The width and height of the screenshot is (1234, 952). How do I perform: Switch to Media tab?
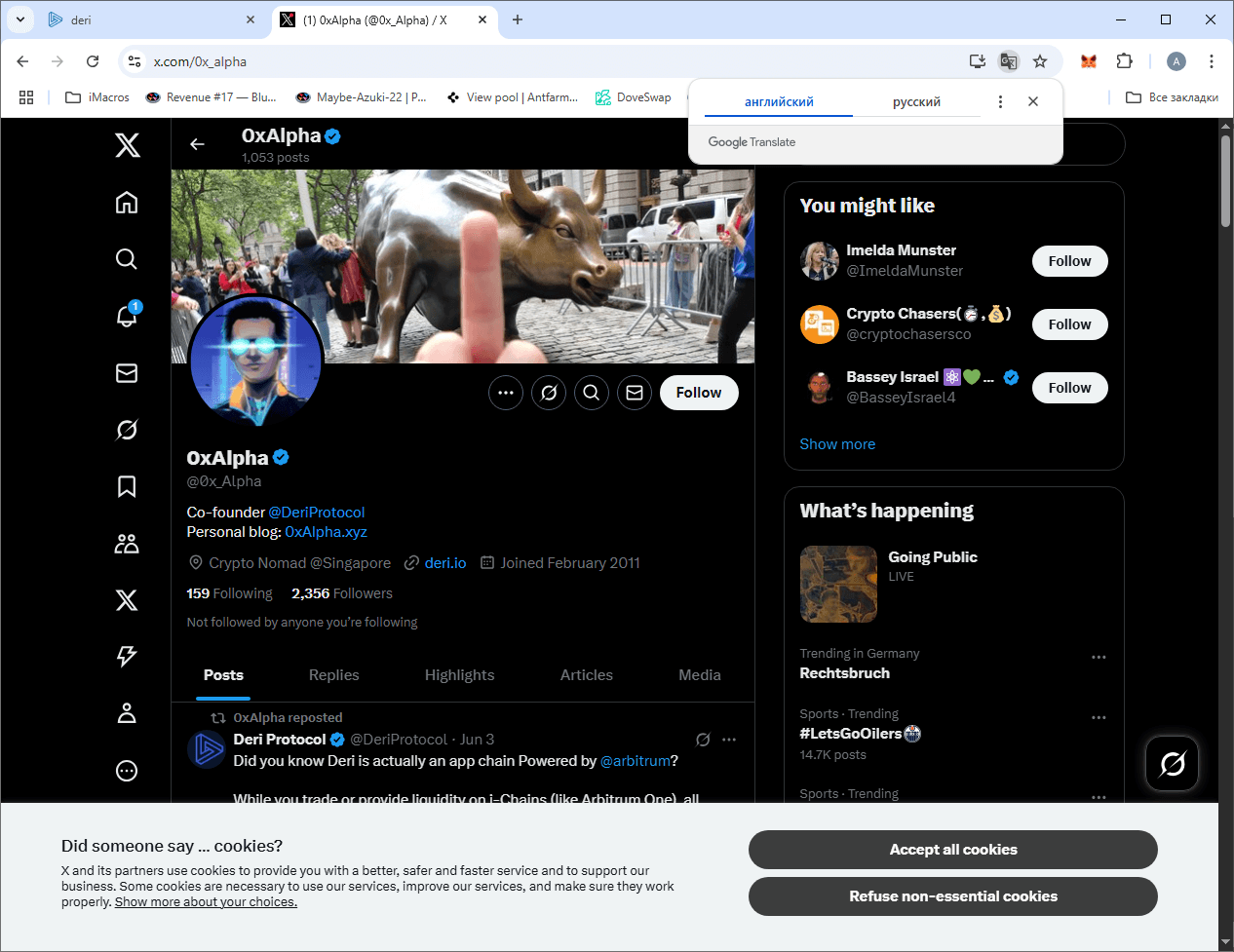coord(700,675)
